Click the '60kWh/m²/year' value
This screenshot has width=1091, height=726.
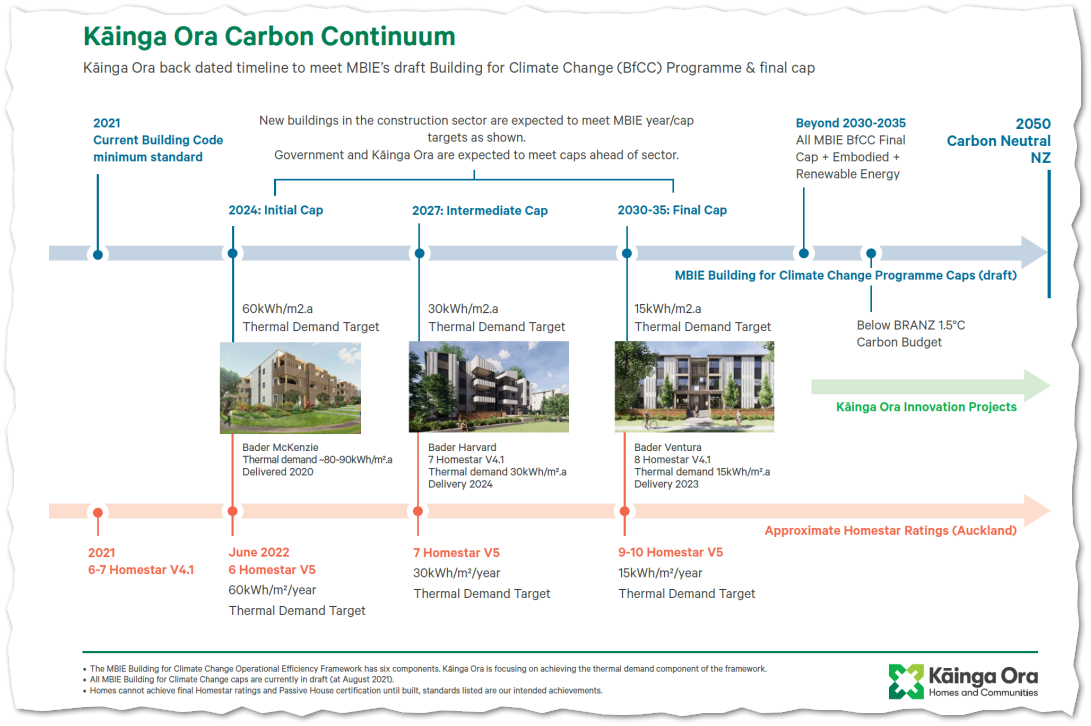272,590
